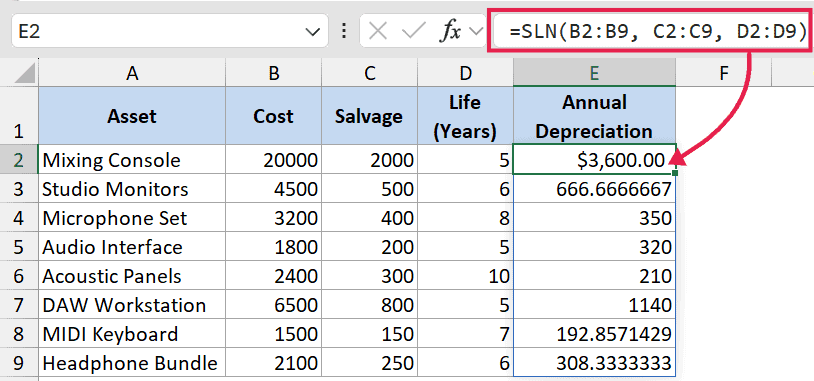
Task: Select salvage cell with 2000
Action: tap(369, 159)
